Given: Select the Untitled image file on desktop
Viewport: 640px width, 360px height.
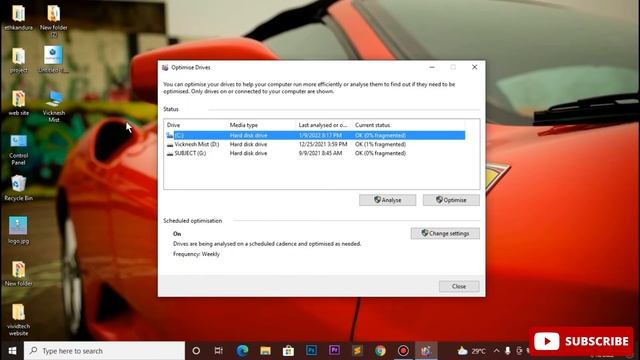Looking at the screenshot, I should coord(54,60).
